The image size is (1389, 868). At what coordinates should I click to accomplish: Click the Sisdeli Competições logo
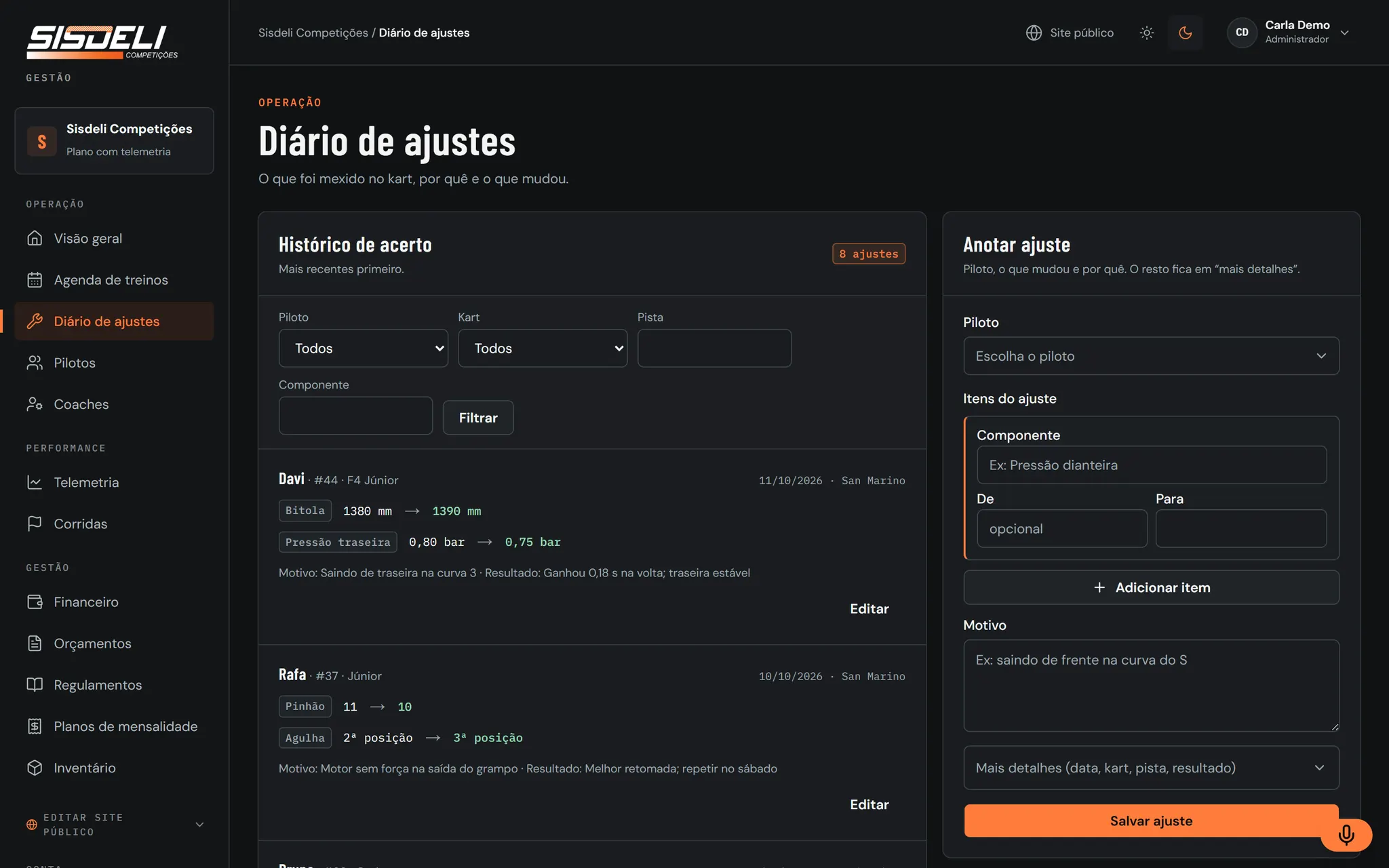coord(102,42)
